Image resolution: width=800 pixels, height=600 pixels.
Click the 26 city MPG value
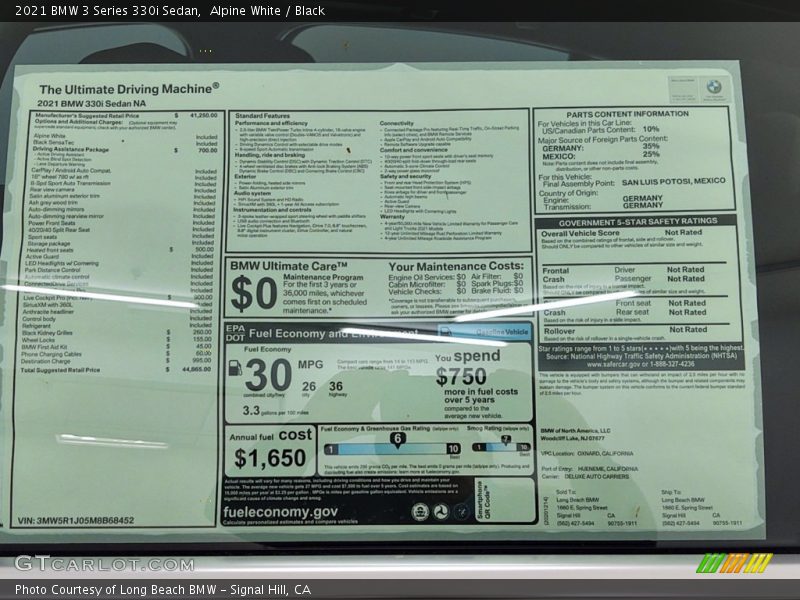click(x=309, y=386)
